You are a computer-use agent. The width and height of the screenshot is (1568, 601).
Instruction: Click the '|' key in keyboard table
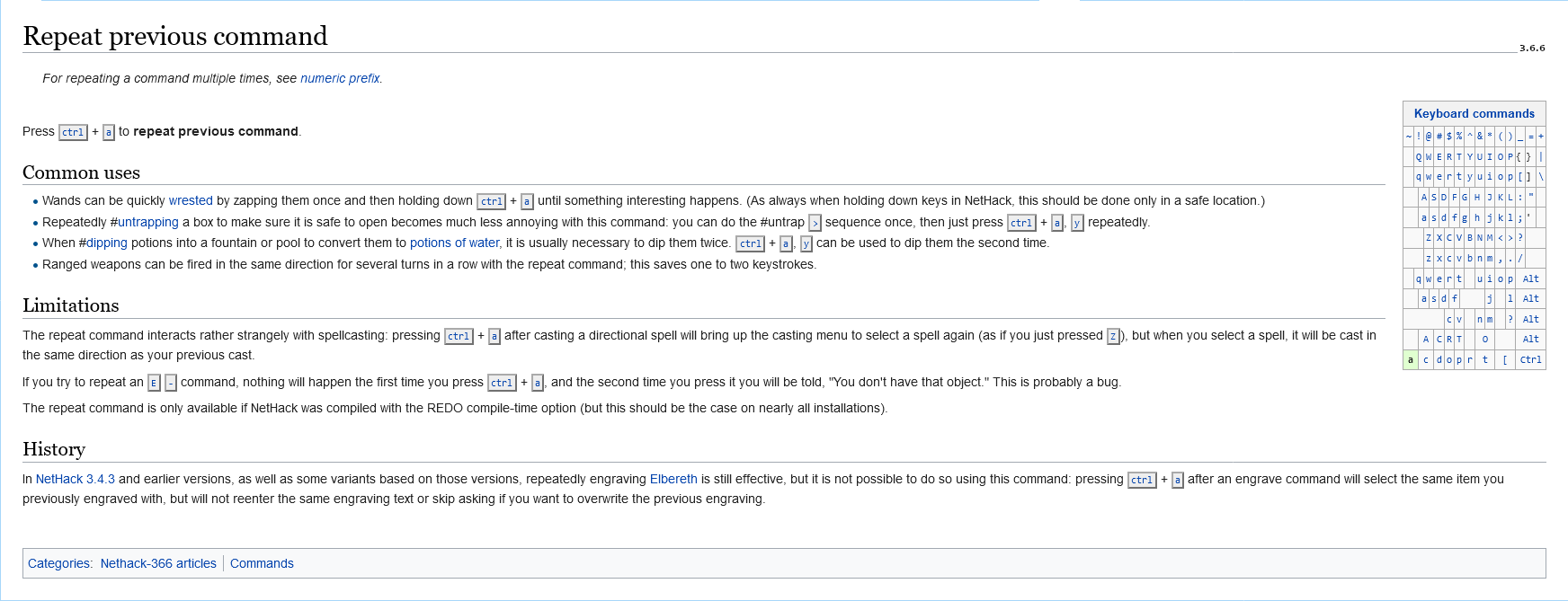(1541, 156)
